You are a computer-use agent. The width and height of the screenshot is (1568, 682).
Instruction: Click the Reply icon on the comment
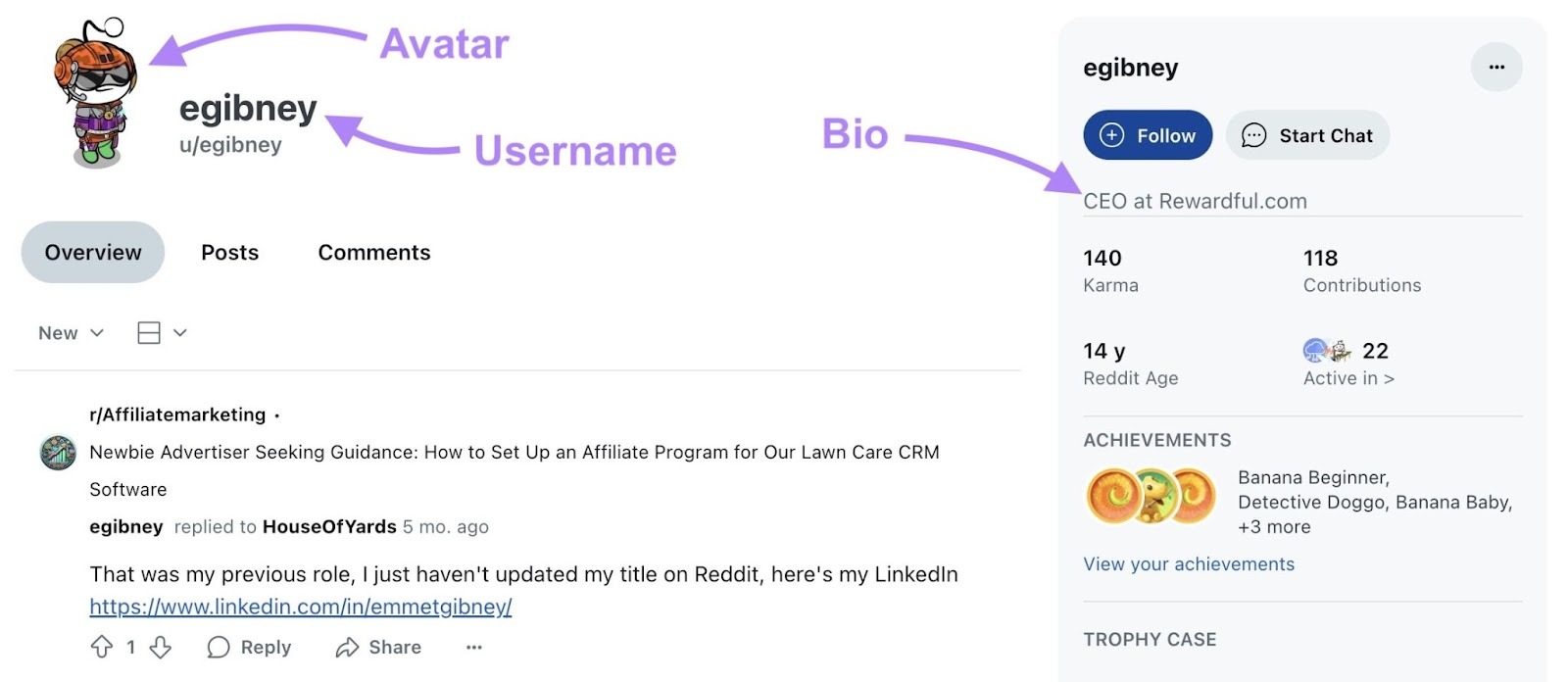pyautogui.click(x=218, y=647)
